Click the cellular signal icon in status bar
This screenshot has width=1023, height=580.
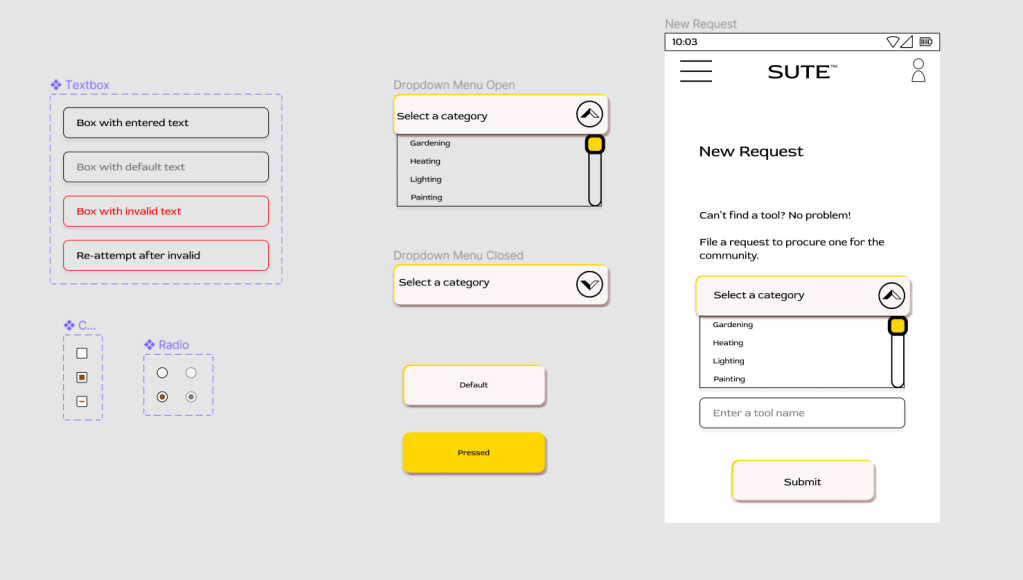906,42
